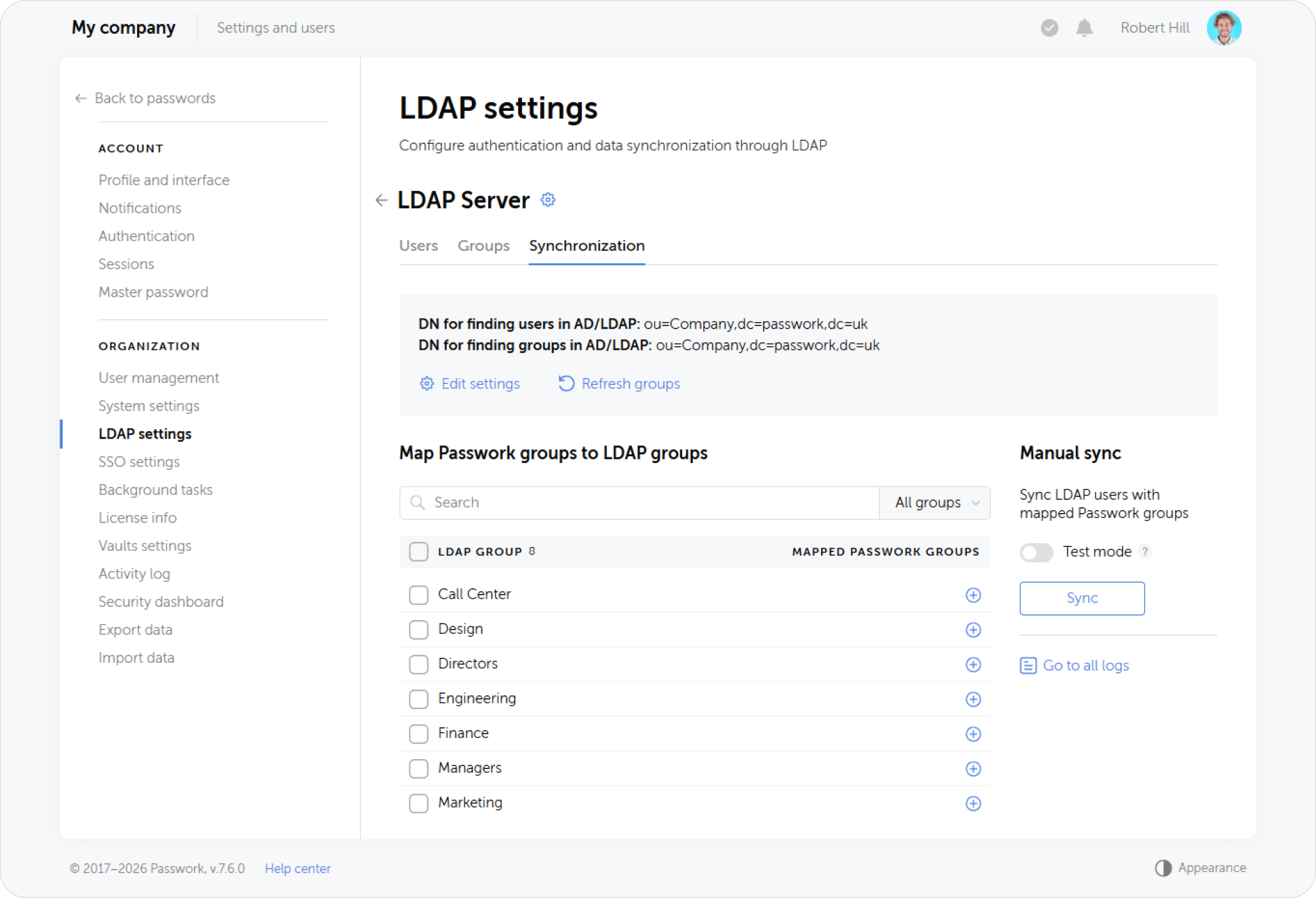Open Master password in sidebar
The width and height of the screenshot is (1316, 898).
click(x=153, y=292)
